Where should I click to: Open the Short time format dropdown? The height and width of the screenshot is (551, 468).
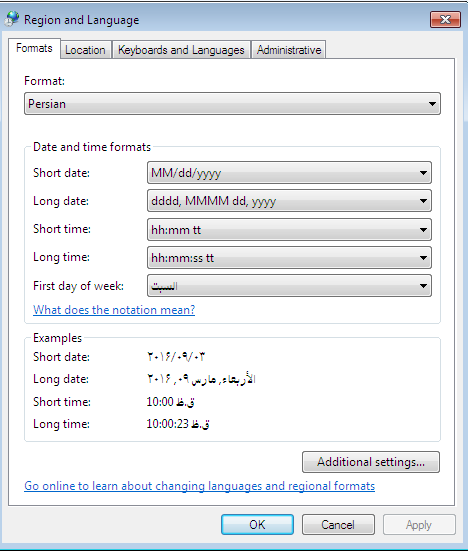click(289, 229)
